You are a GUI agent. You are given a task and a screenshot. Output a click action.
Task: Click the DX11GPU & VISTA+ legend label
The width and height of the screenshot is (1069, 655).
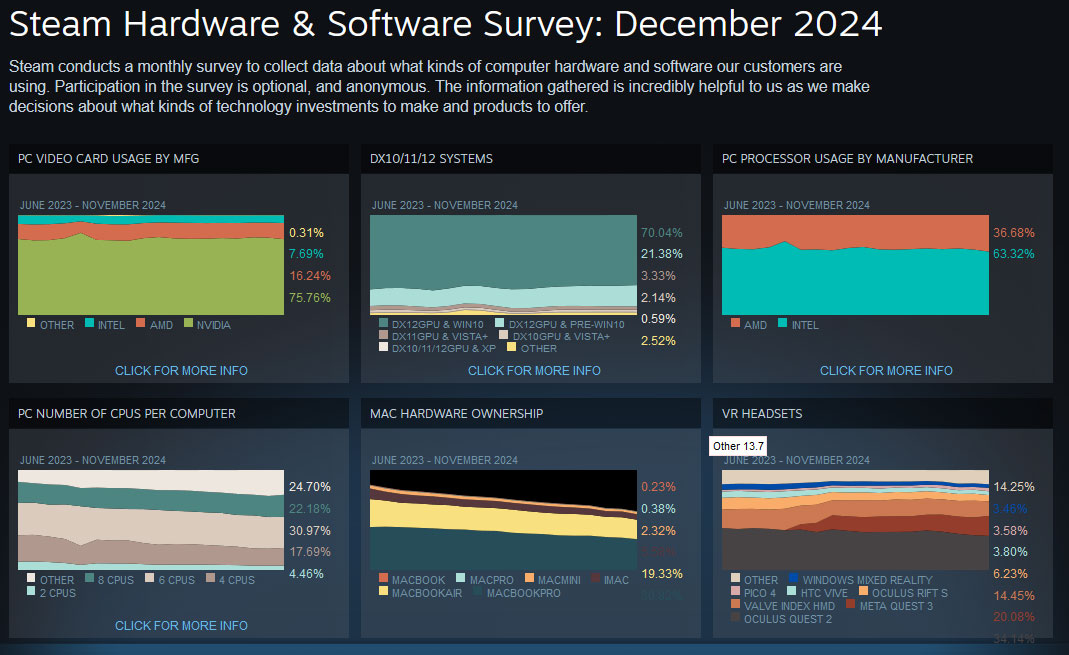click(440, 337)
